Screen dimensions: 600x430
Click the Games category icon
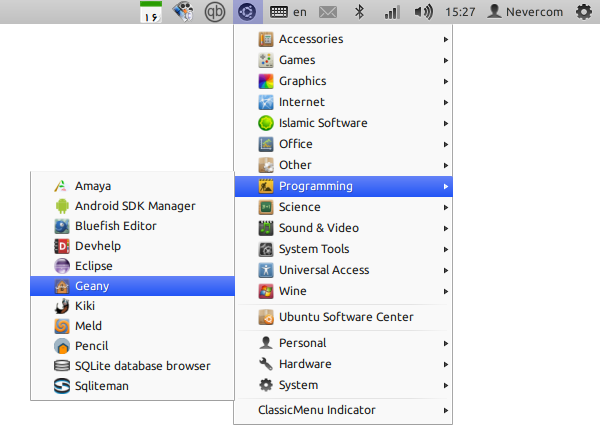(266, 60)
